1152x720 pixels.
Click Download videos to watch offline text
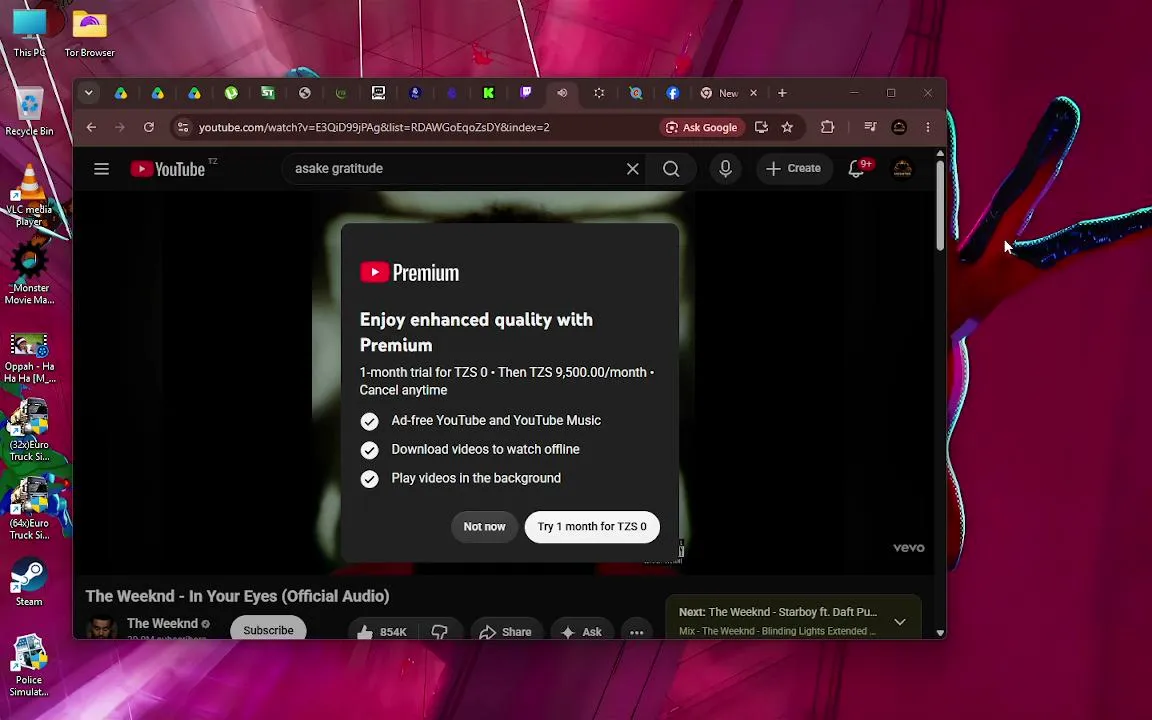point(485,449)
